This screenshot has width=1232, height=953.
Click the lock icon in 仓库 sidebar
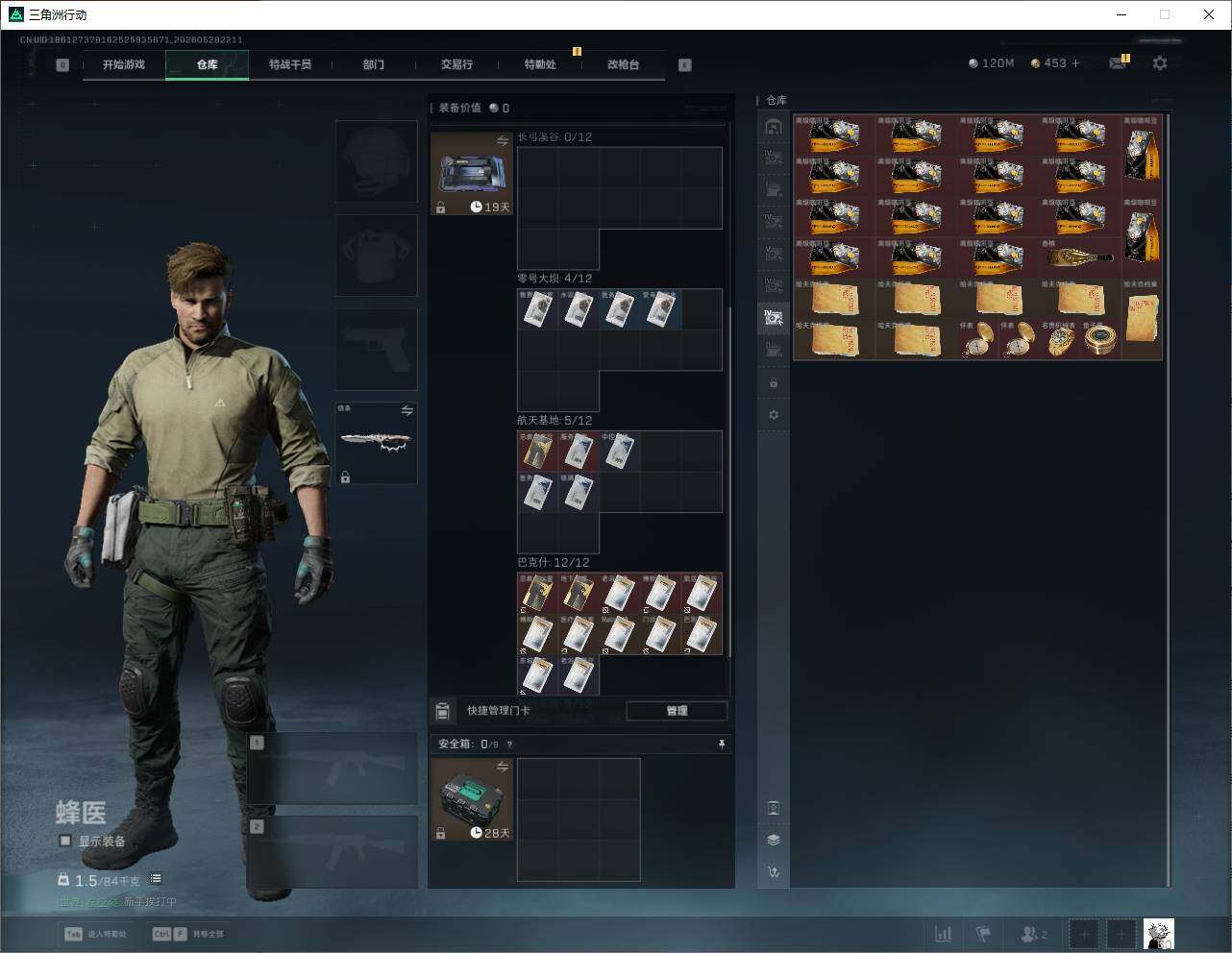point(774,383)
